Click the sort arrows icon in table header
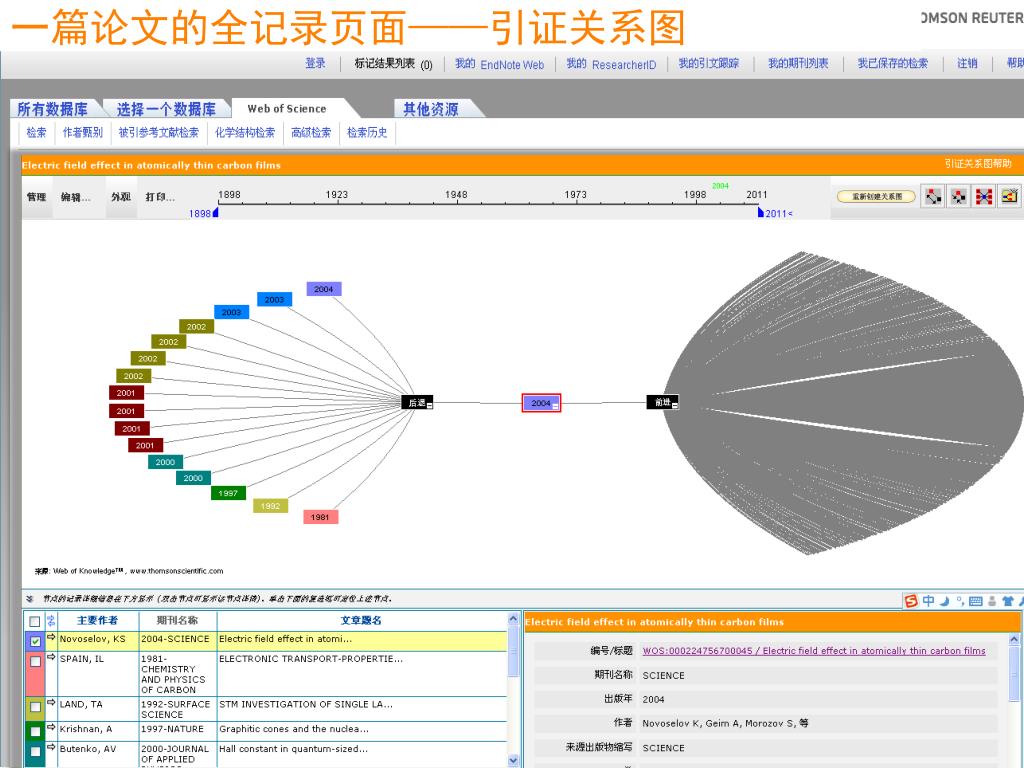This screenshot has width=1024, height=768. 51,620
